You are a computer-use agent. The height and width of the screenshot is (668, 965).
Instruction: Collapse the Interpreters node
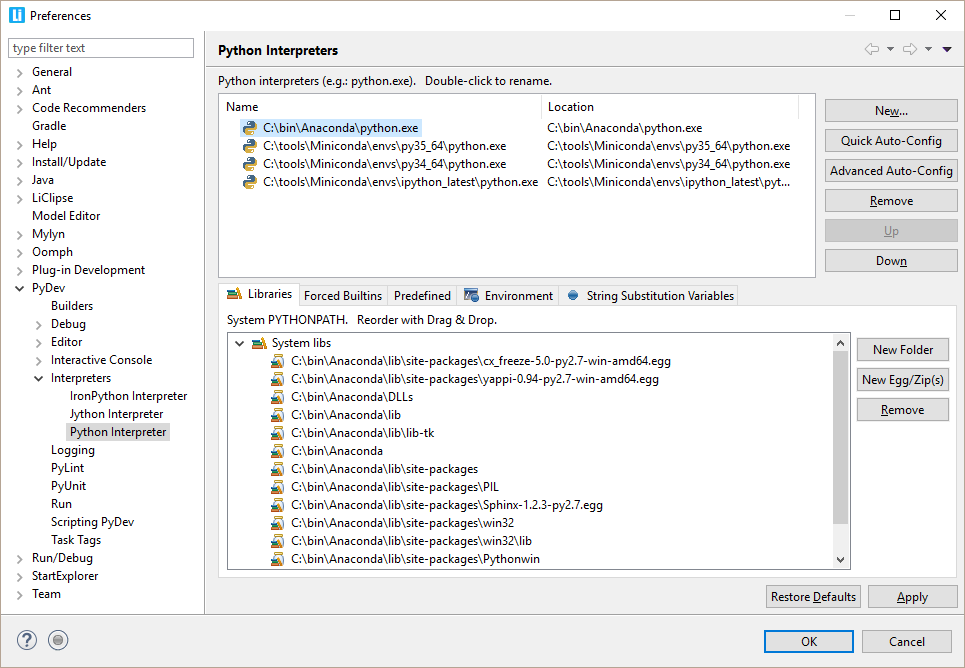pos(39,378)
